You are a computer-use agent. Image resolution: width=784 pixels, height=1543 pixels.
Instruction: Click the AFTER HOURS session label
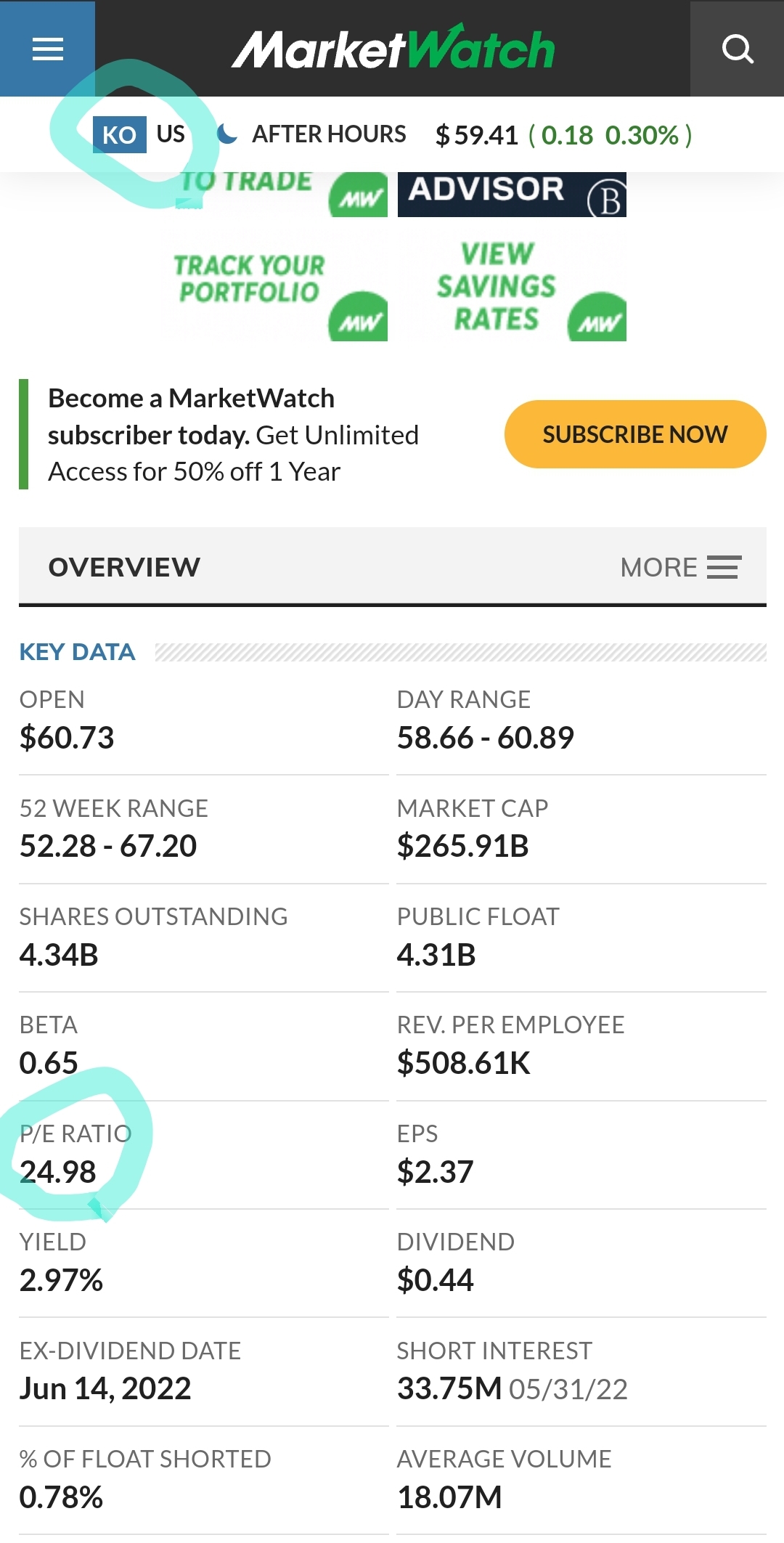329,134
